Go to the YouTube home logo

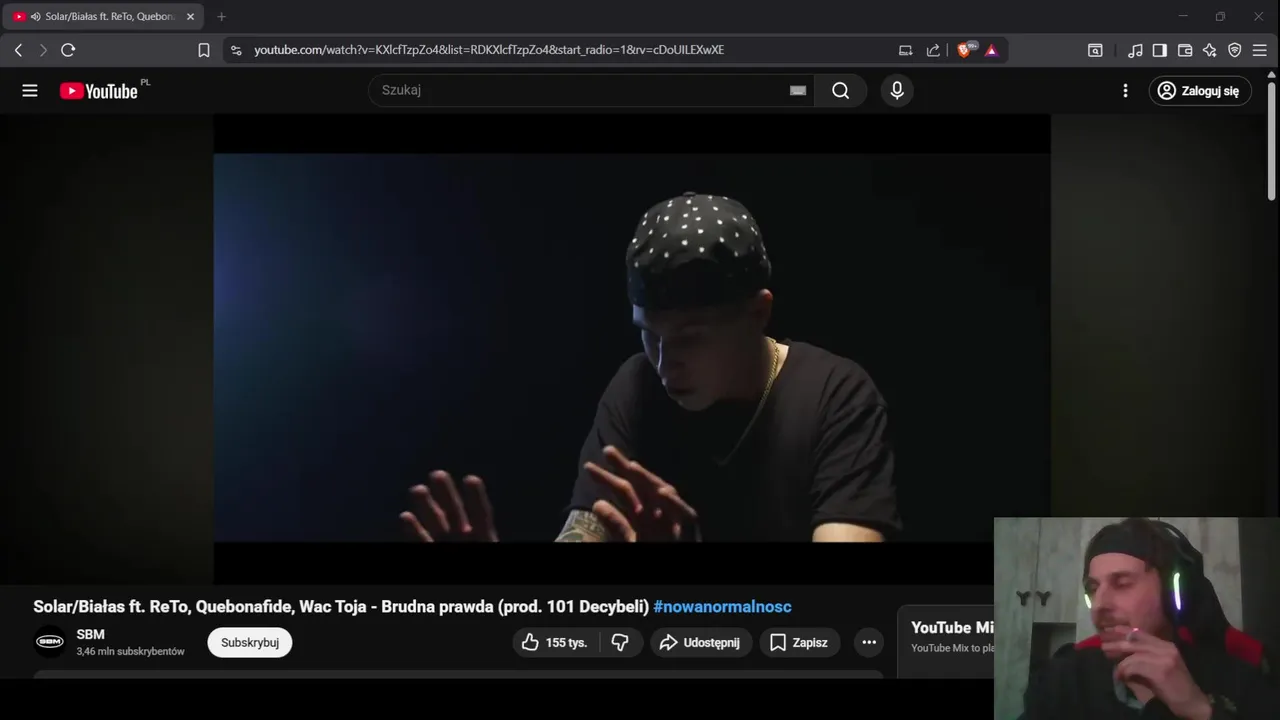(99, 91)
